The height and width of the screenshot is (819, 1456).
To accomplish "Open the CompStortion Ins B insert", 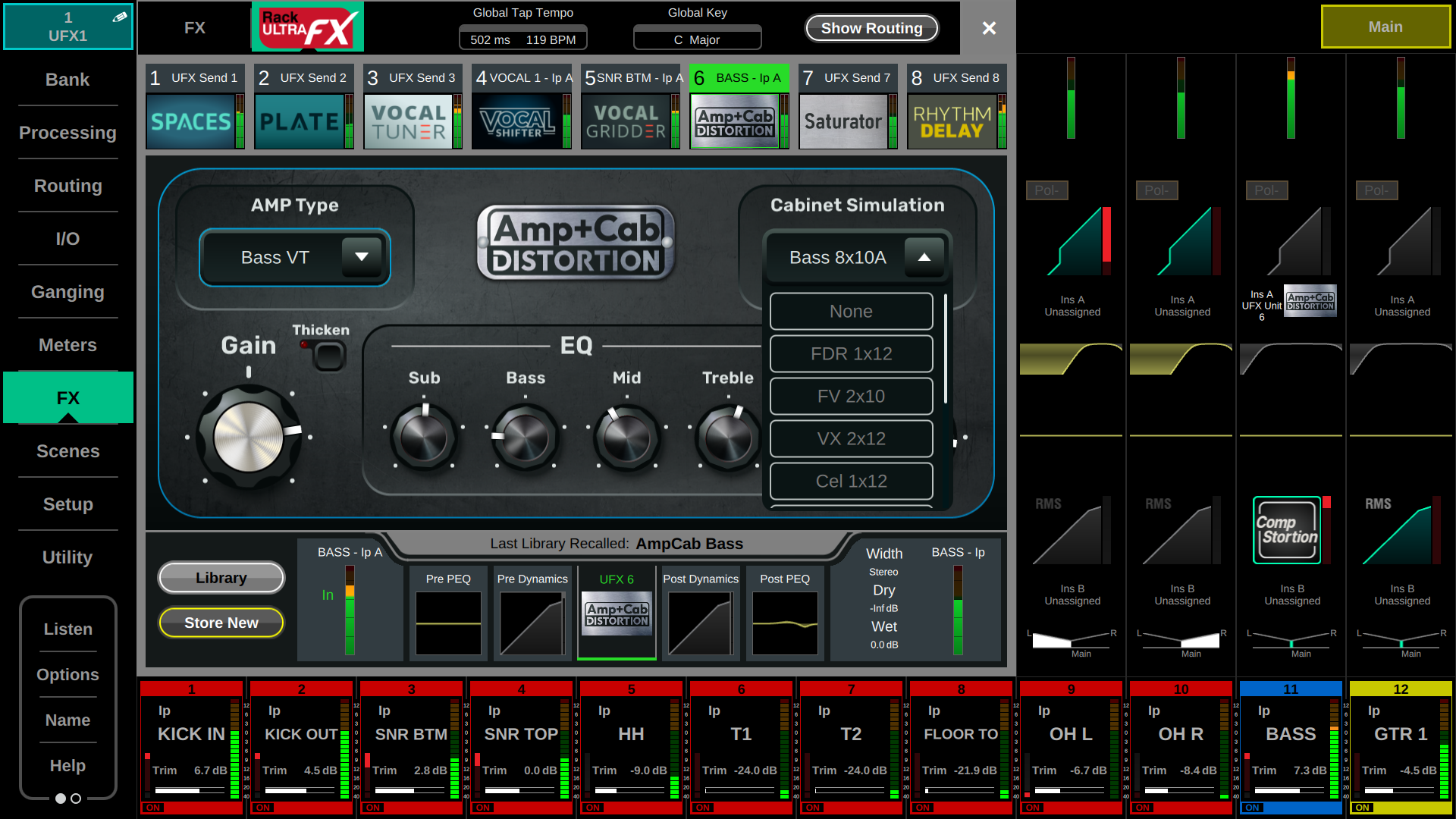I will (1287, 531).
